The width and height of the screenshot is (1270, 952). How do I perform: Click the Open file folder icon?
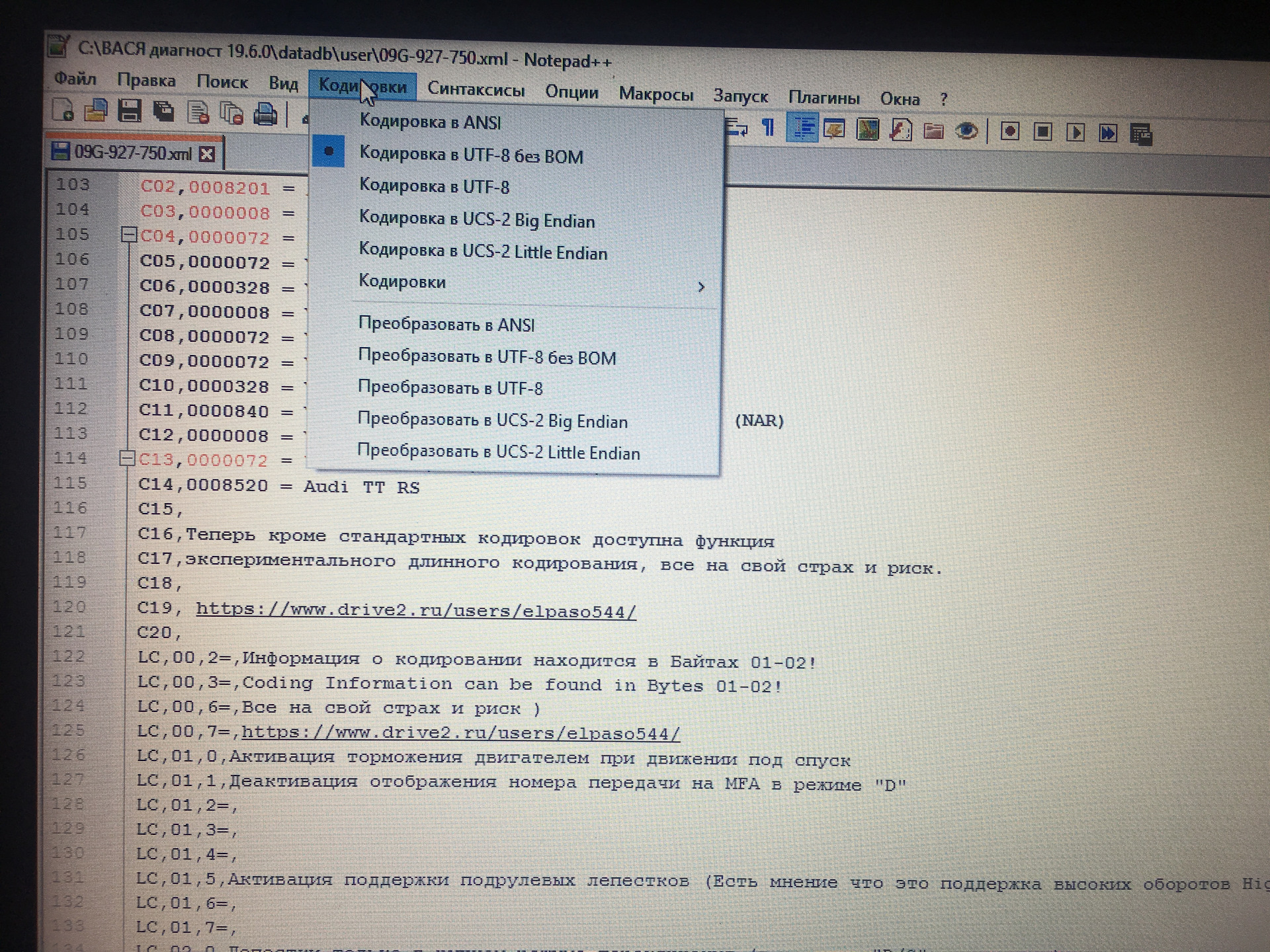pos(96,110)
